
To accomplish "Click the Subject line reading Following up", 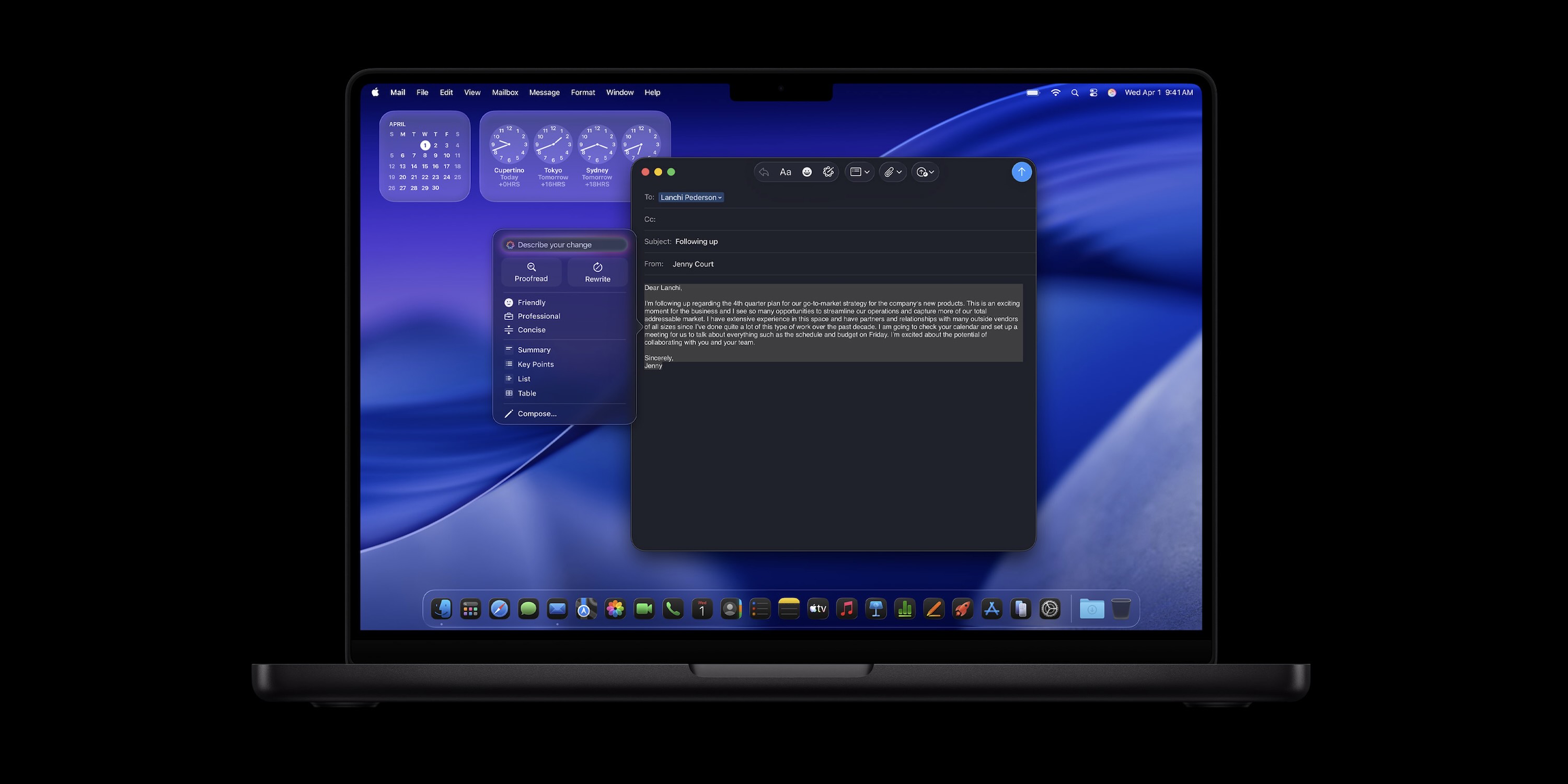I will tap(696, 241).
